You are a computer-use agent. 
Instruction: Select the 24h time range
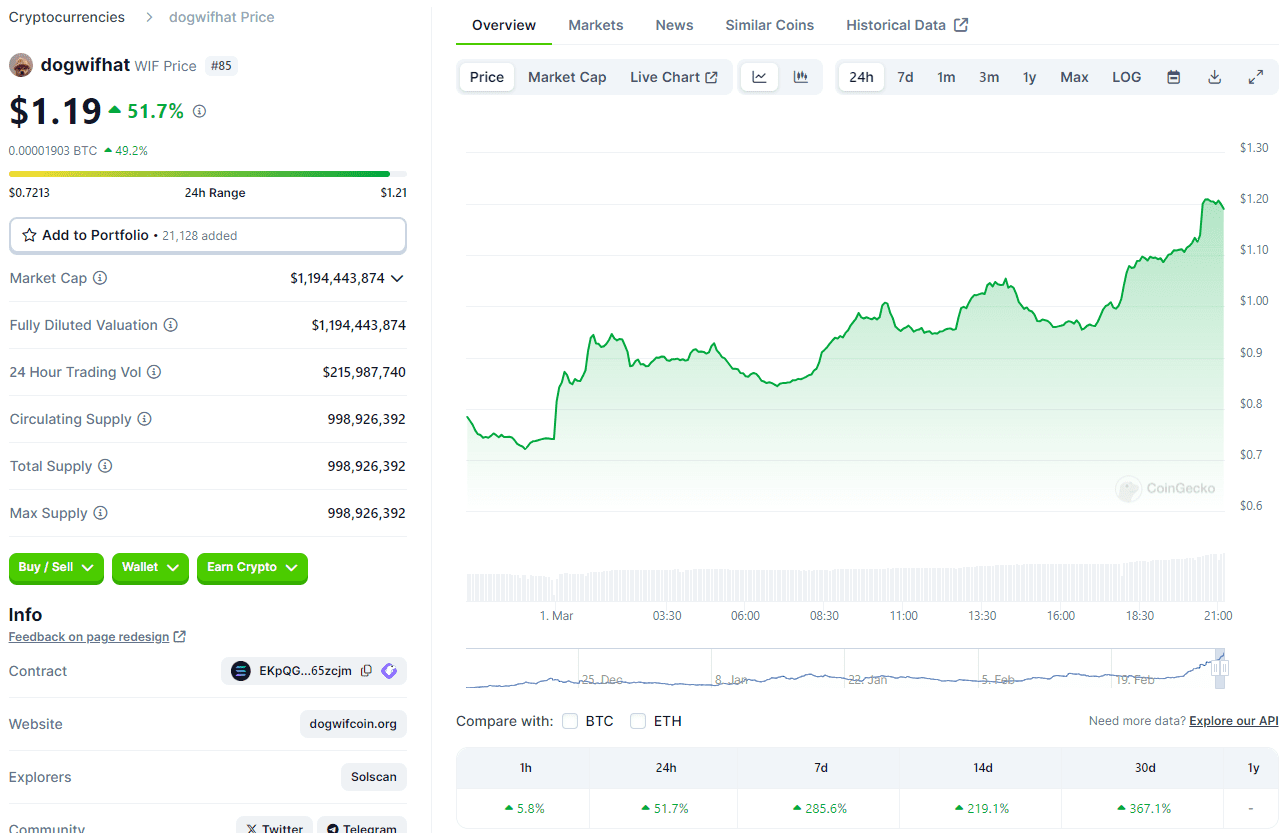(x=861, y=77)
